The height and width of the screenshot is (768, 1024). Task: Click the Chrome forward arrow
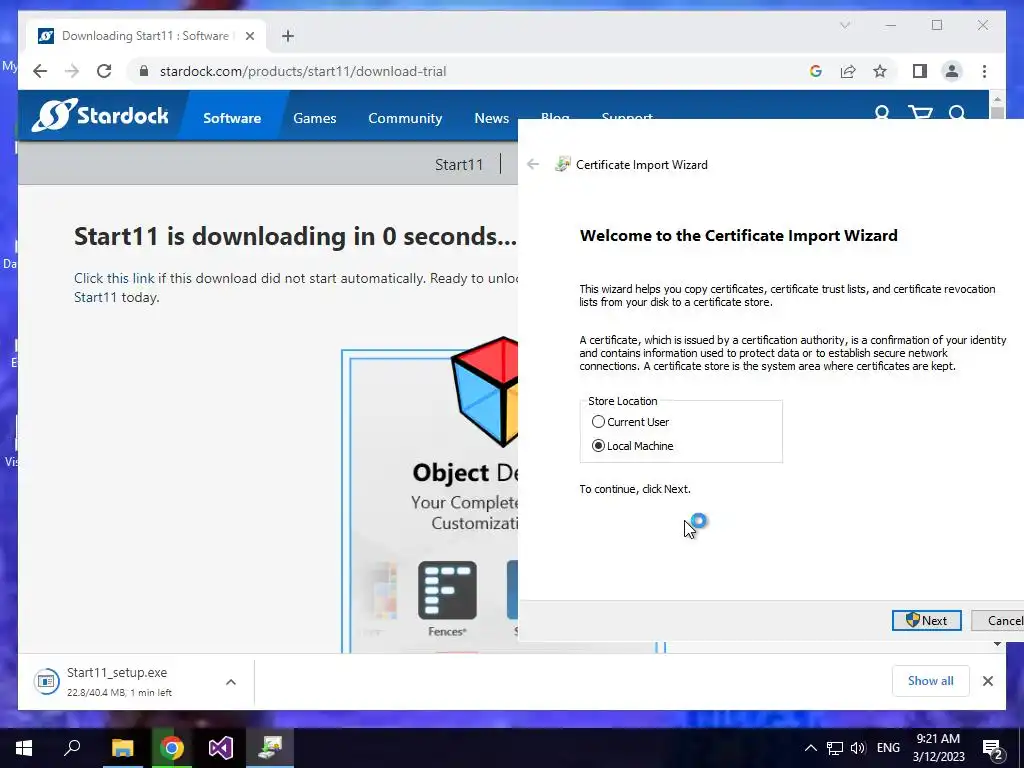pos(72,71)
